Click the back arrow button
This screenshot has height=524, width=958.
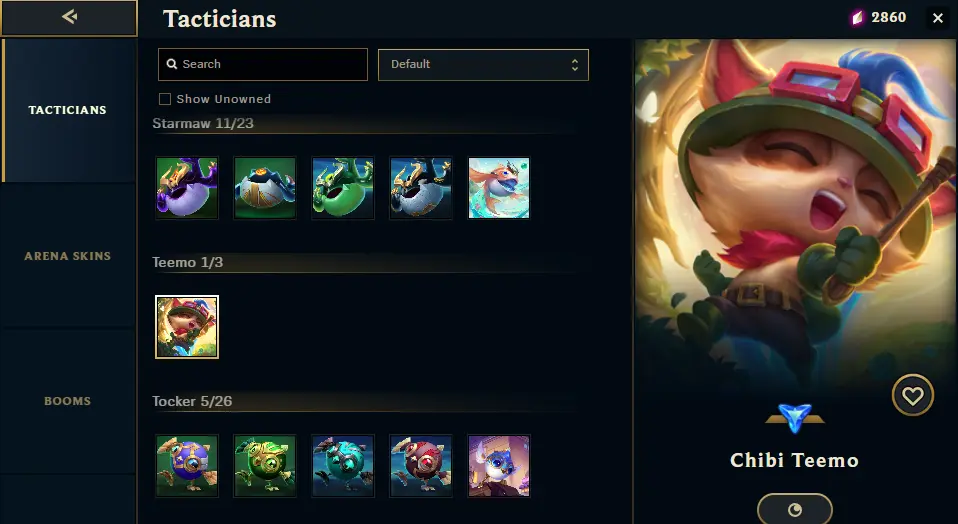point(69,18)
